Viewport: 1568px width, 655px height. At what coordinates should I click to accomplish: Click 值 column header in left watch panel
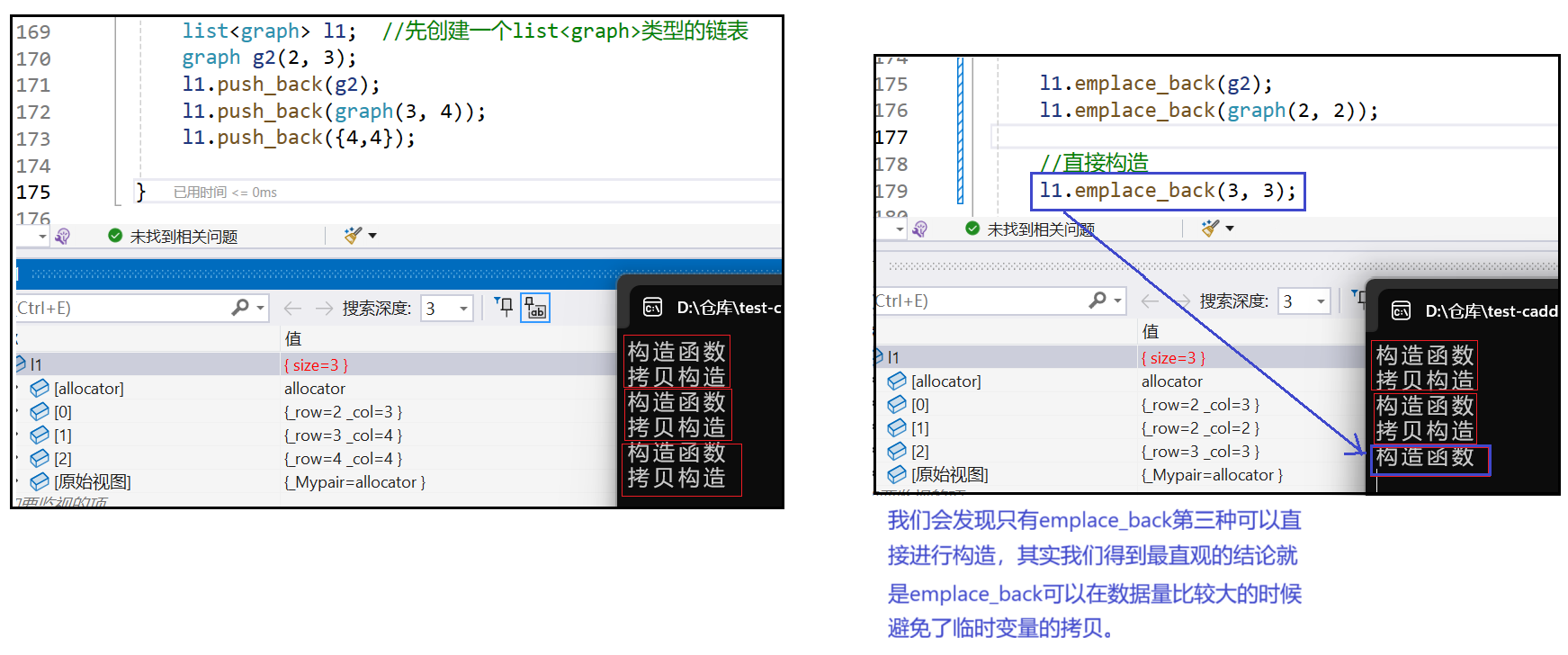(x=293, y=338)
